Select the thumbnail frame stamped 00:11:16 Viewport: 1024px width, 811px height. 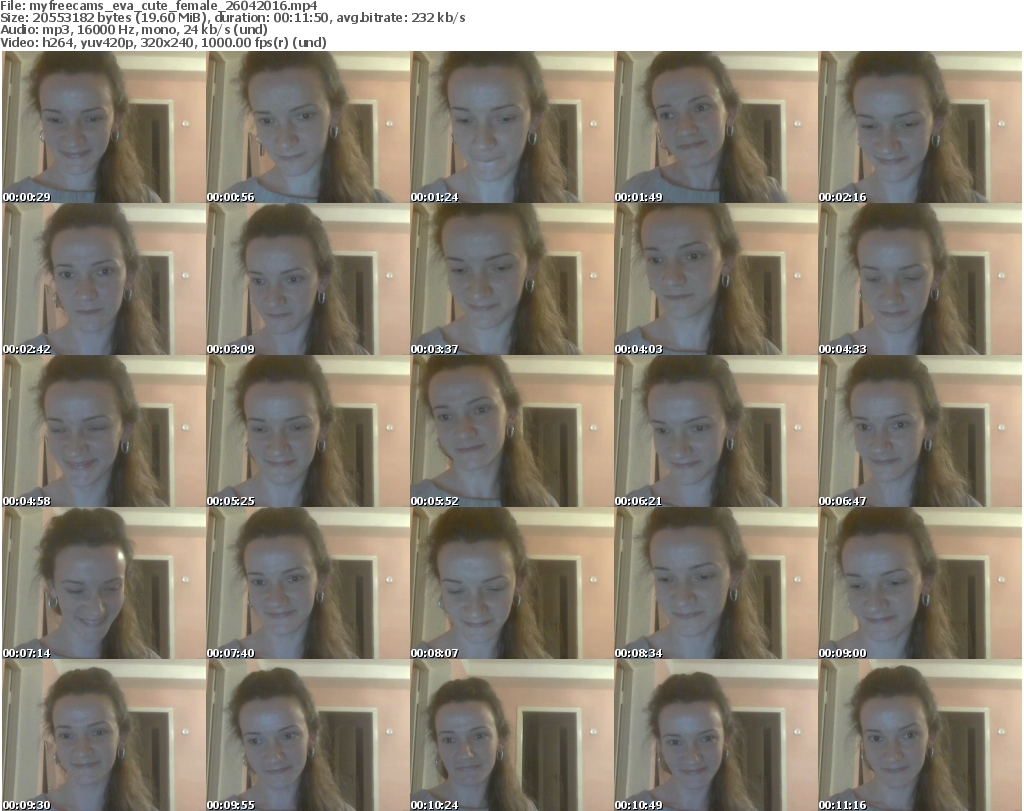click(920, 735)
